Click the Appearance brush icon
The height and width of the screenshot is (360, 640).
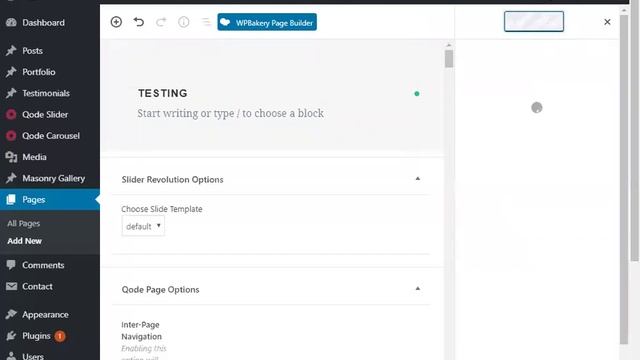(x=11, y=314)
